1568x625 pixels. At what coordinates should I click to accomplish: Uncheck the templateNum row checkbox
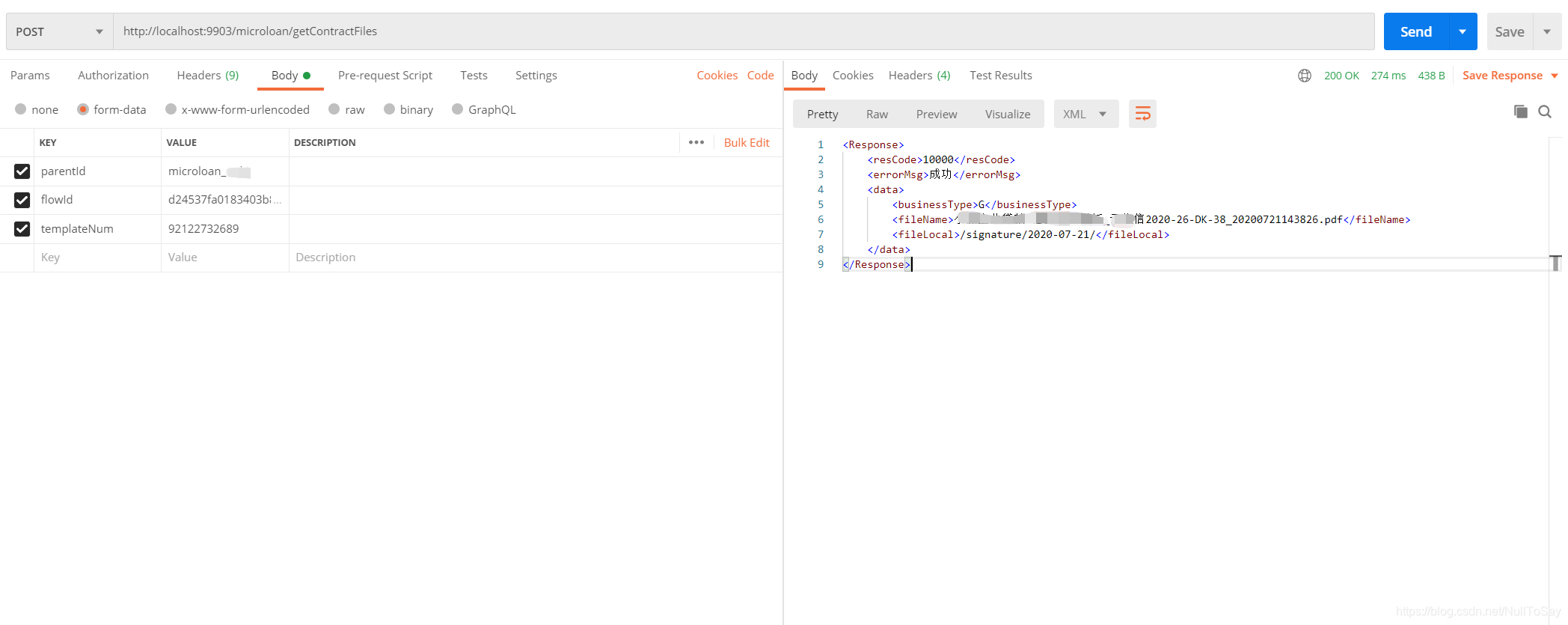[22, 229]
